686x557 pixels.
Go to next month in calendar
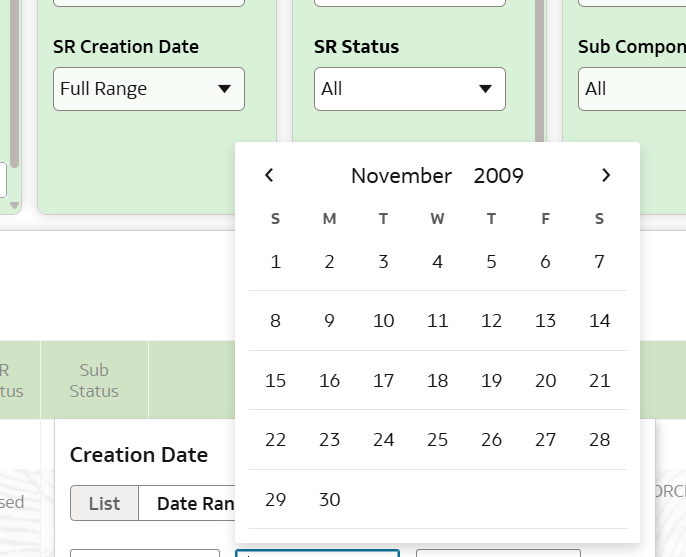coord(606,175)
